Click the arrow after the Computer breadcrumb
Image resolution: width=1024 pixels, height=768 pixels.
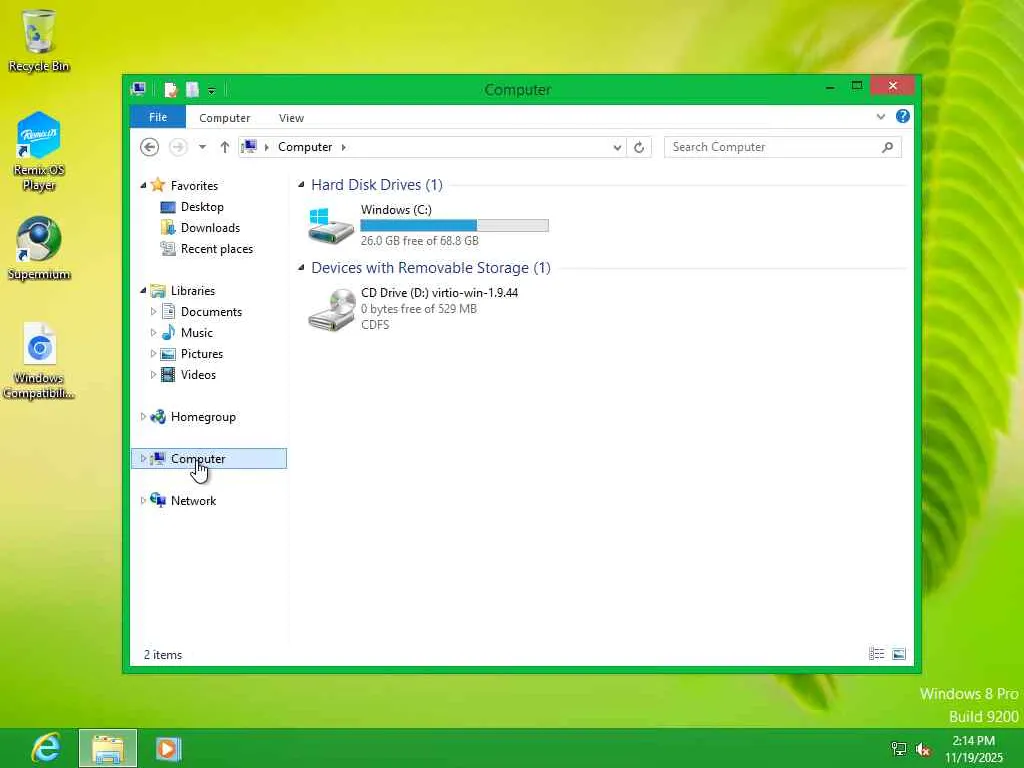(344, 148)
